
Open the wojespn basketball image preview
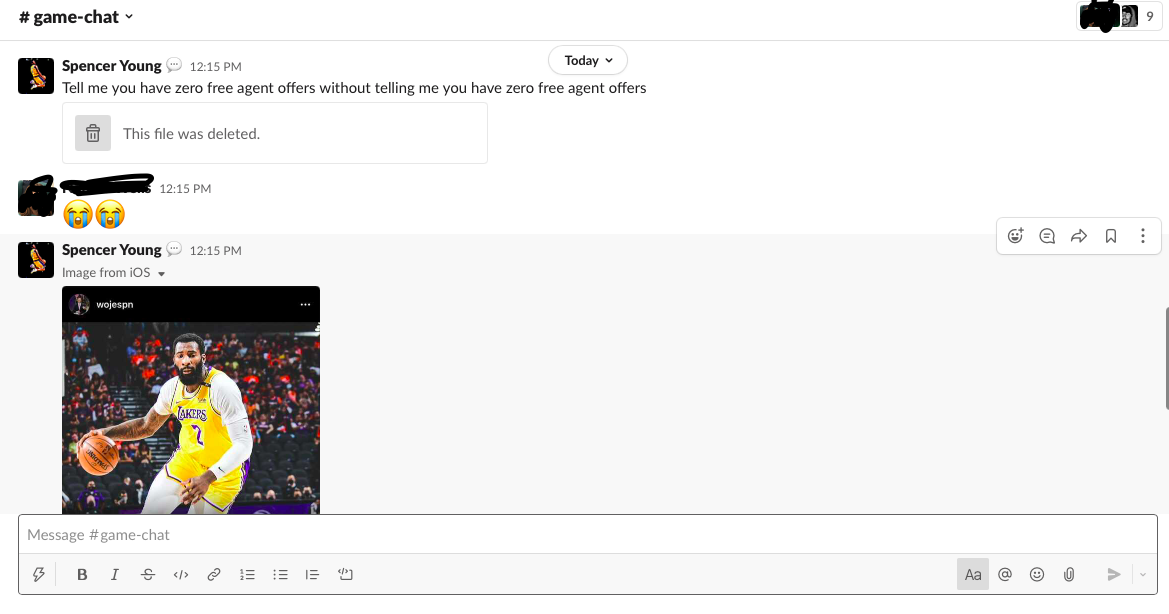point(191,400)
